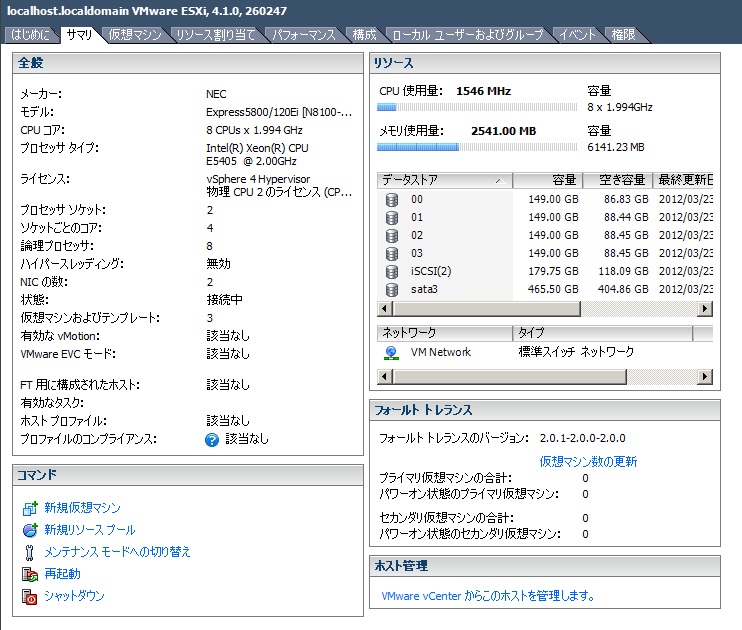Click the 2541.00 MB memory usage value

pos(504,131)
